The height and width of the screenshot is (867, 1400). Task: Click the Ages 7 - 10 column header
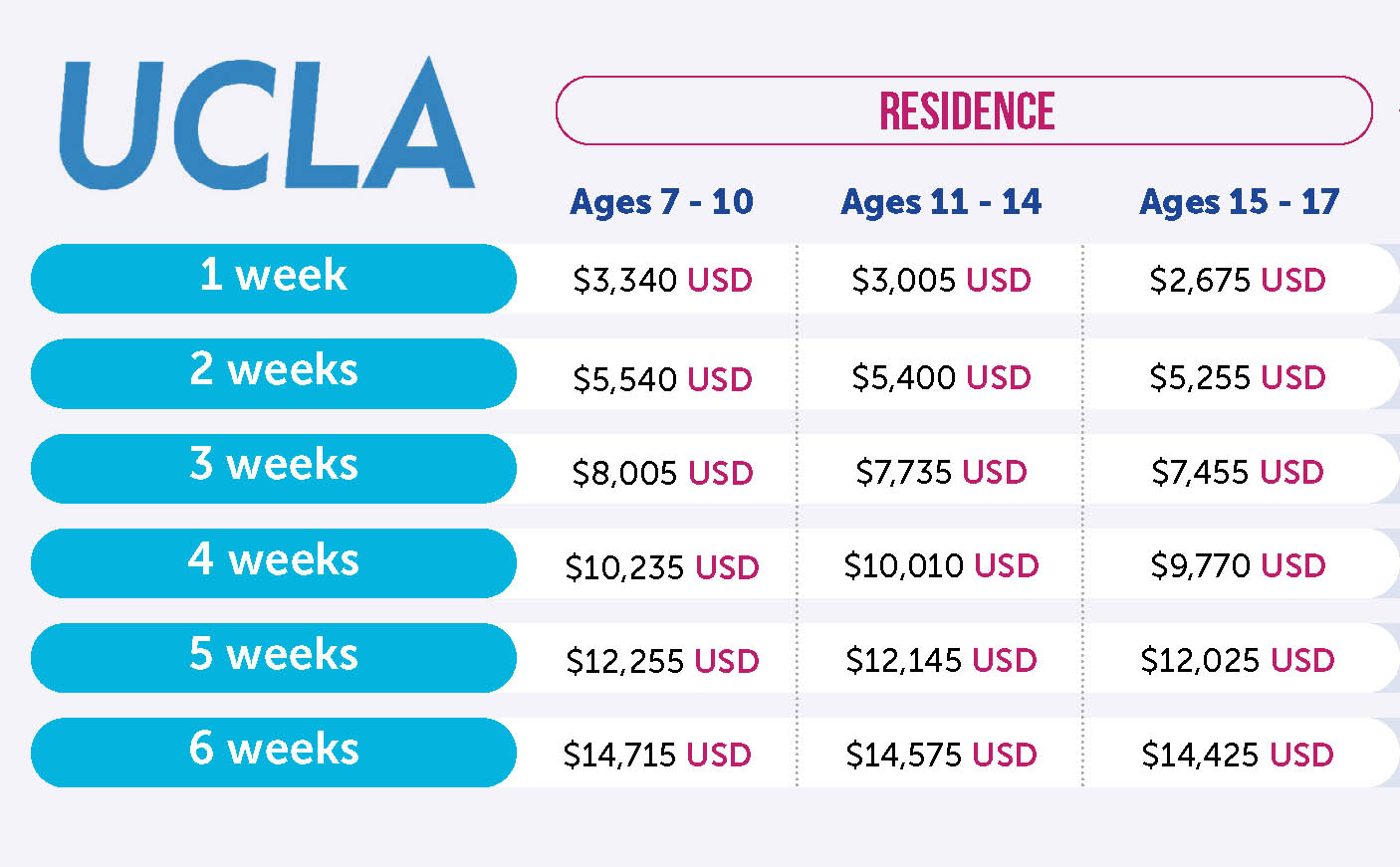click(661, 202)
